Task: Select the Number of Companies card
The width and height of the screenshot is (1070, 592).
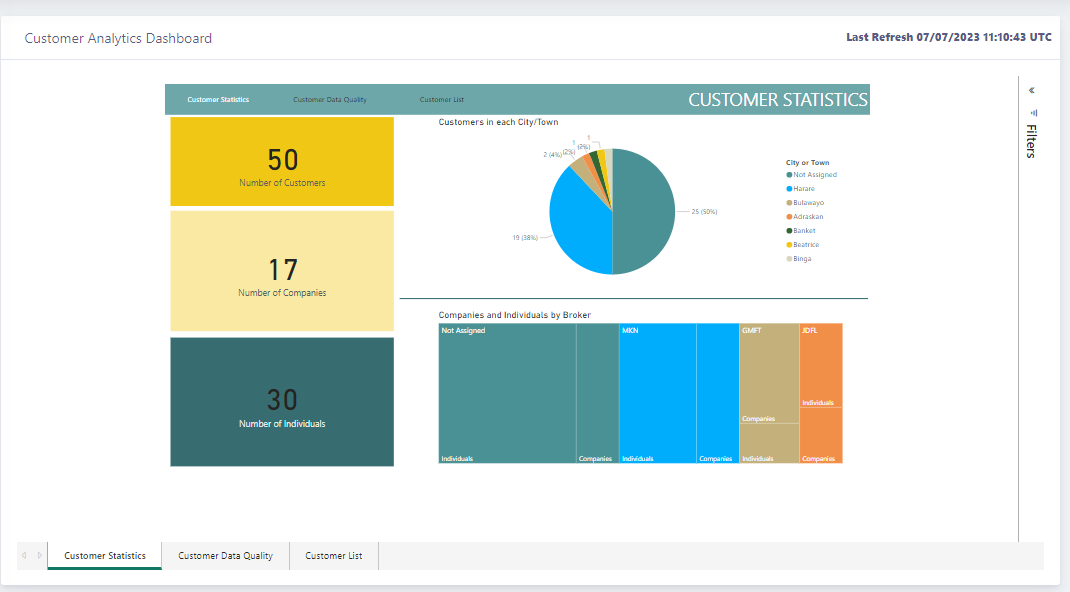Action: click(282, 271)
